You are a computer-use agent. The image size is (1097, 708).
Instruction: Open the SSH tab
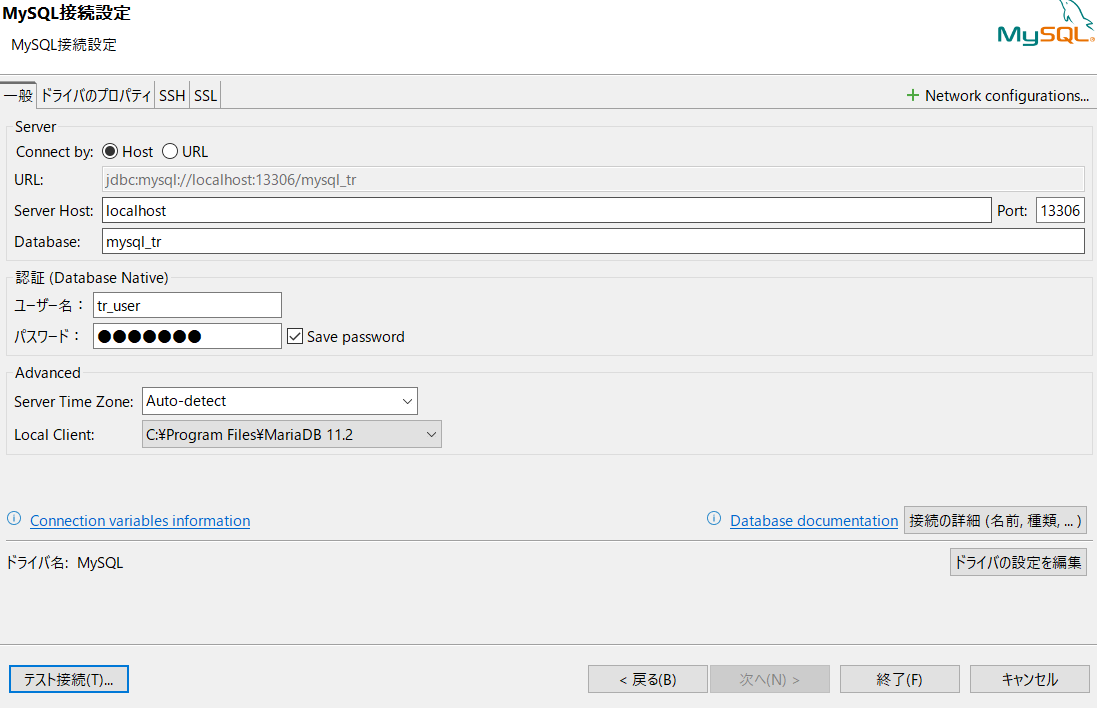pos(172,95)
